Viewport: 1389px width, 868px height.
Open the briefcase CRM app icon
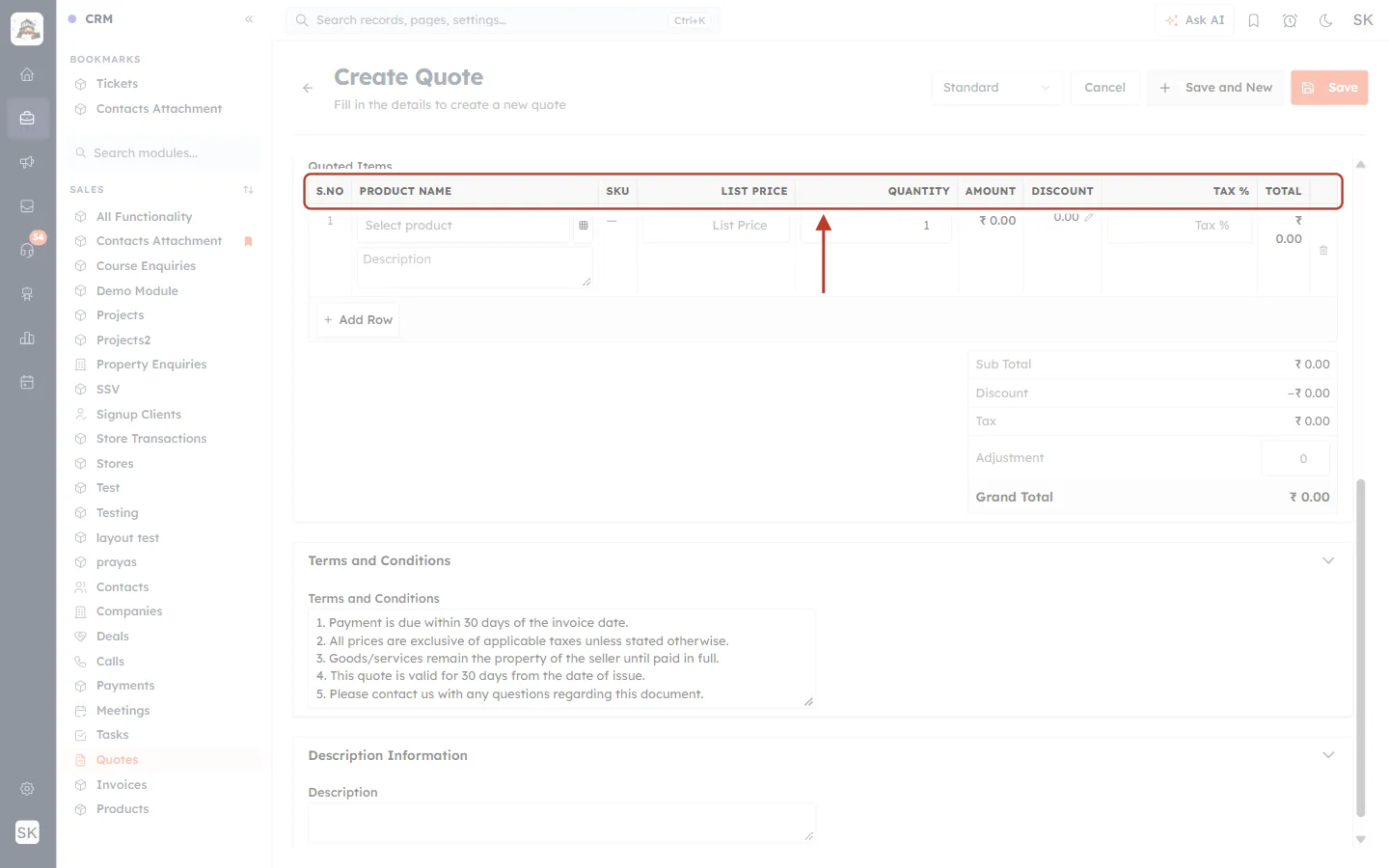[x=27, y=119]
